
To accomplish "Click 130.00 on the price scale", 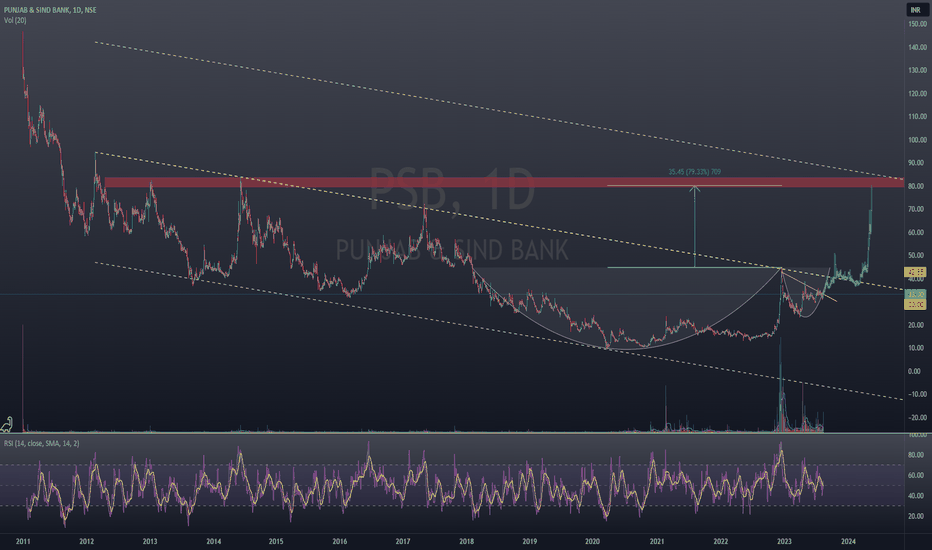I will coord(917,71).
